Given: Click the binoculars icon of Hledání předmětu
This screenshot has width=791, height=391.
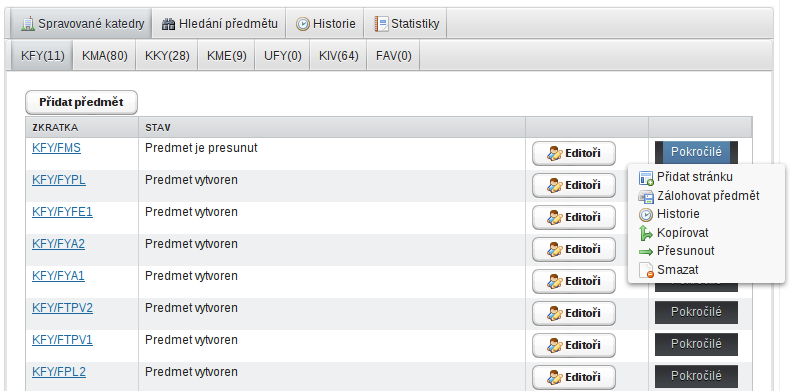Looking at the screenshot, I should (x=168, y=24).
